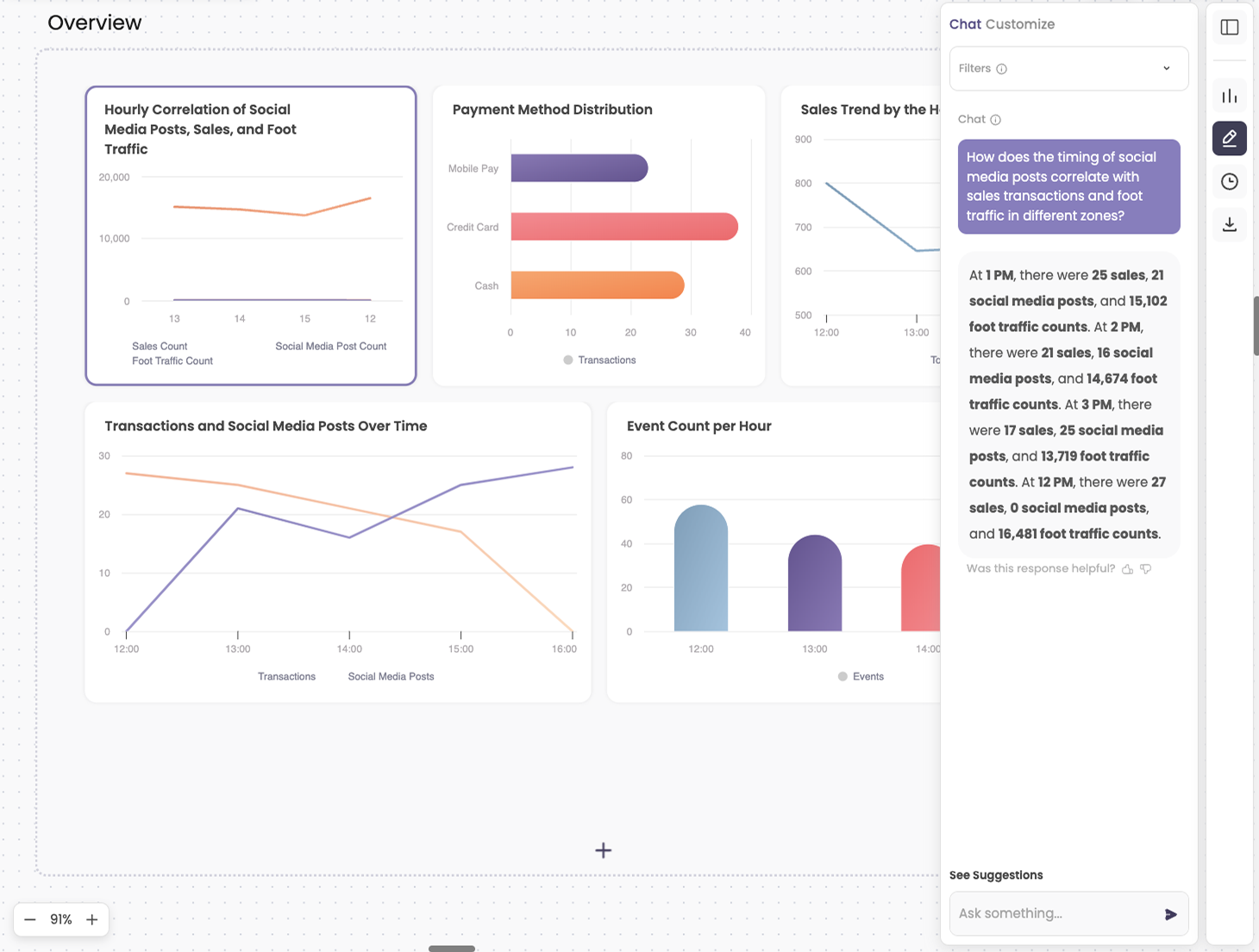The height and width of the screenshot is (952, 1259).
Task: Toggle the Events legend under Event Count per Hour
Action: coord(861,676)
